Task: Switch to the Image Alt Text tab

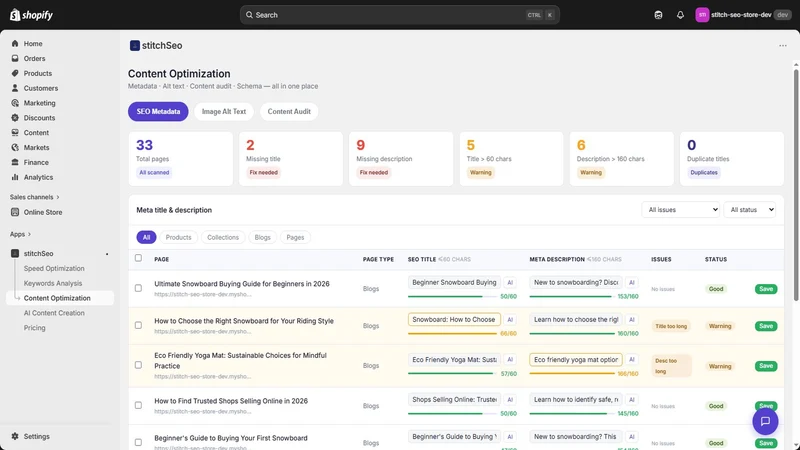Action: click(x=223, y=111)
